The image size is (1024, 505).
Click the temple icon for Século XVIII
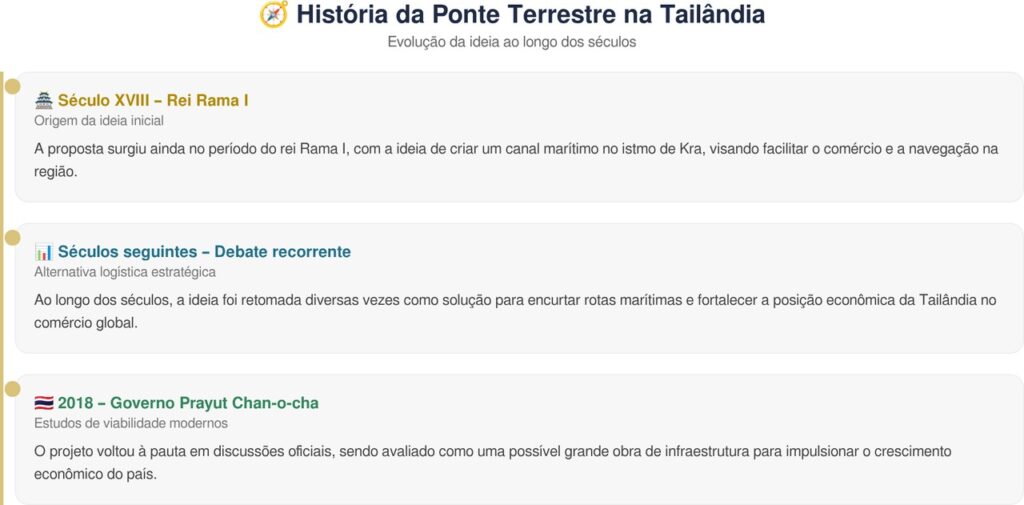pyautogui.click(x=44, y=100)
